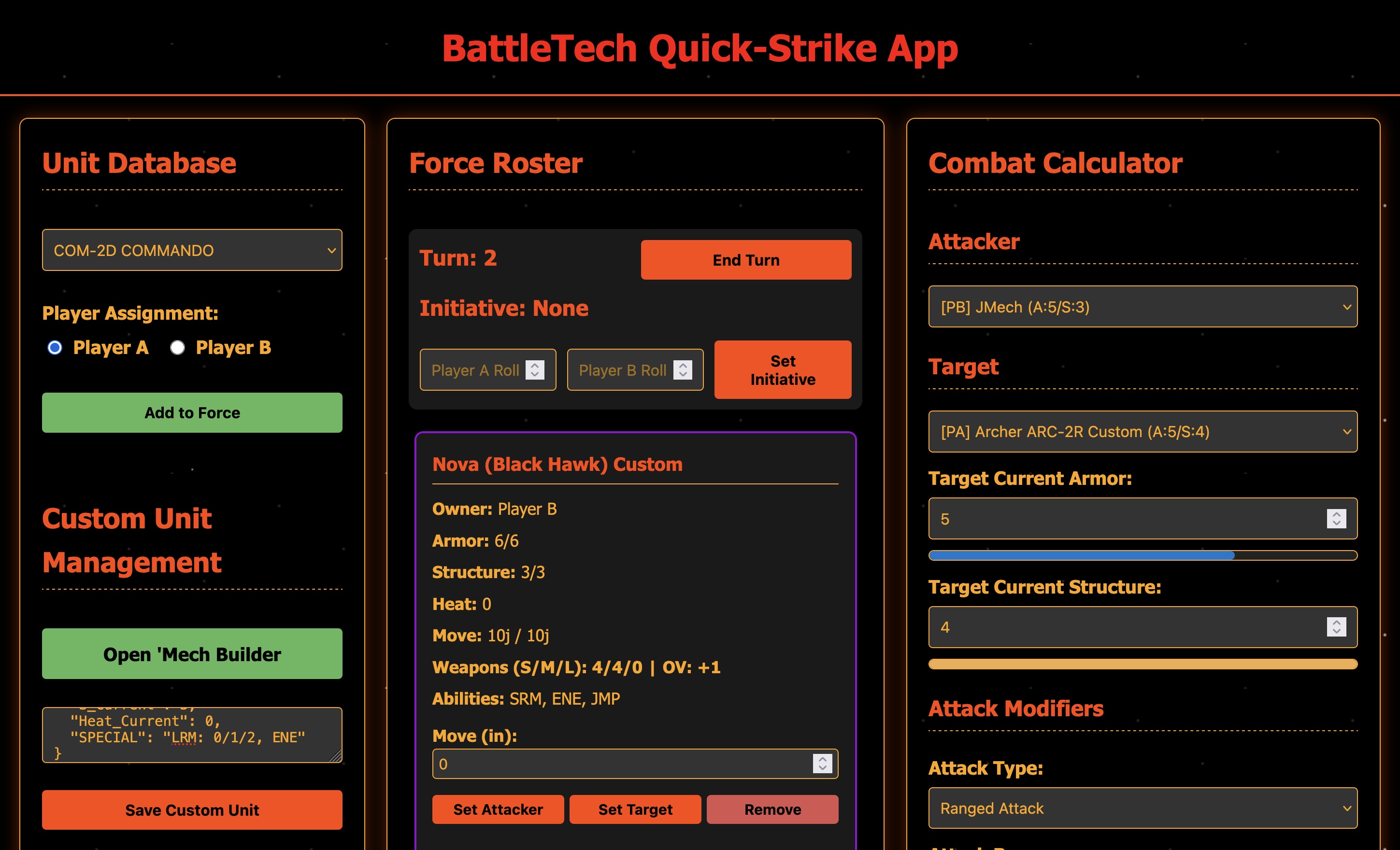Increment the Target Current Armor stepper

tap(1335, 515)
